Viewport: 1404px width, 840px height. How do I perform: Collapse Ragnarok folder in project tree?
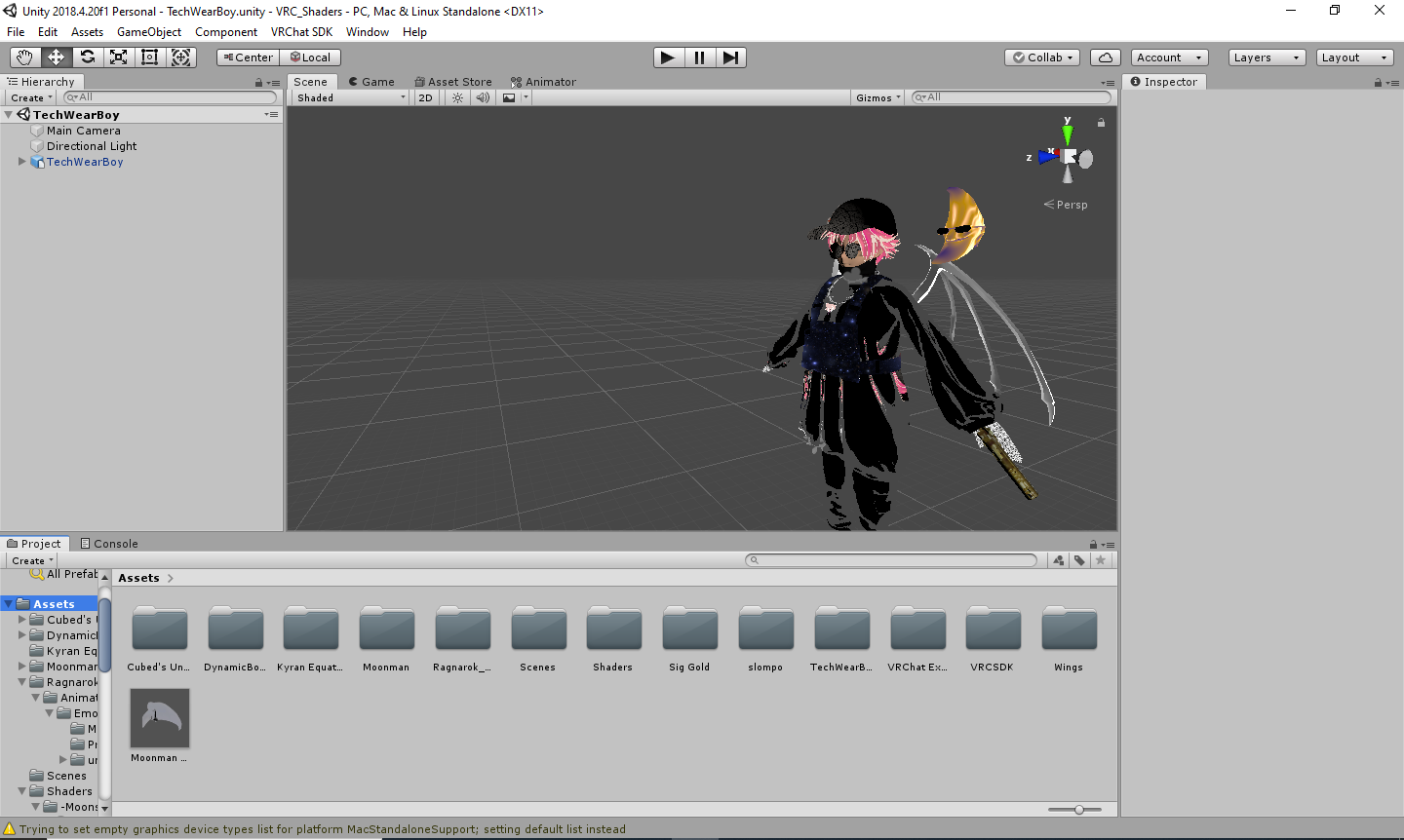click(21, 682)
